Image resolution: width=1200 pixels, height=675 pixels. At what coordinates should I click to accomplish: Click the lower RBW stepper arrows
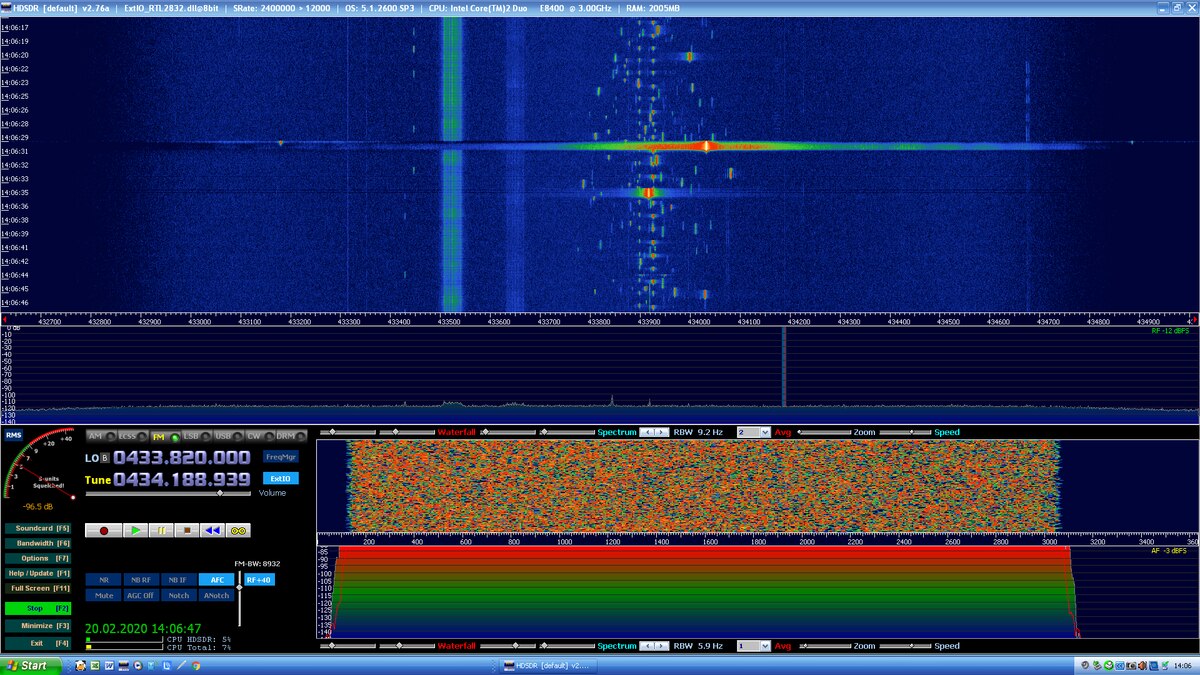654,646
